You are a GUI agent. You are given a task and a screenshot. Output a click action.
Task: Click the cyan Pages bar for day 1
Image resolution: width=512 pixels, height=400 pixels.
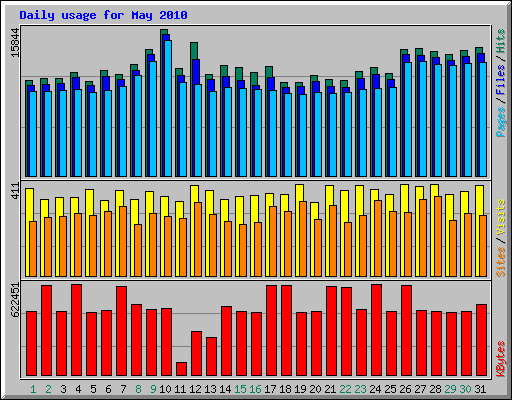click(x=33, y=134)
